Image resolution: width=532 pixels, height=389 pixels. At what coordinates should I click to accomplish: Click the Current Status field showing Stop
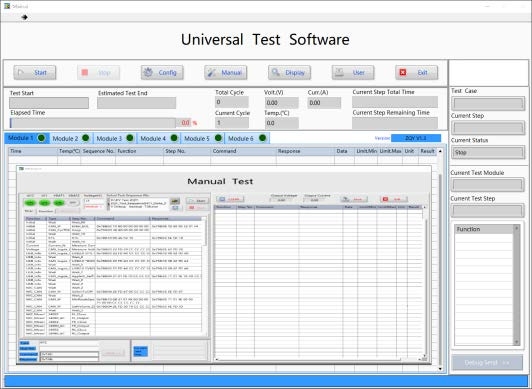(488, 152)
